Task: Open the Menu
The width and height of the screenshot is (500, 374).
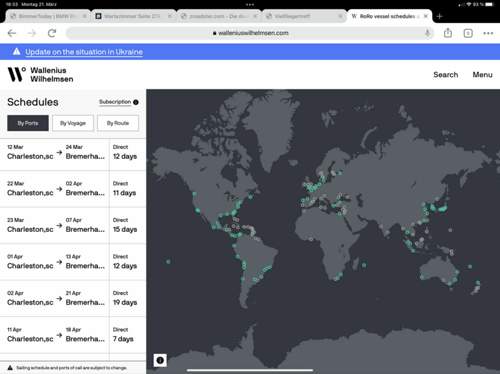Action: (482, 75)
